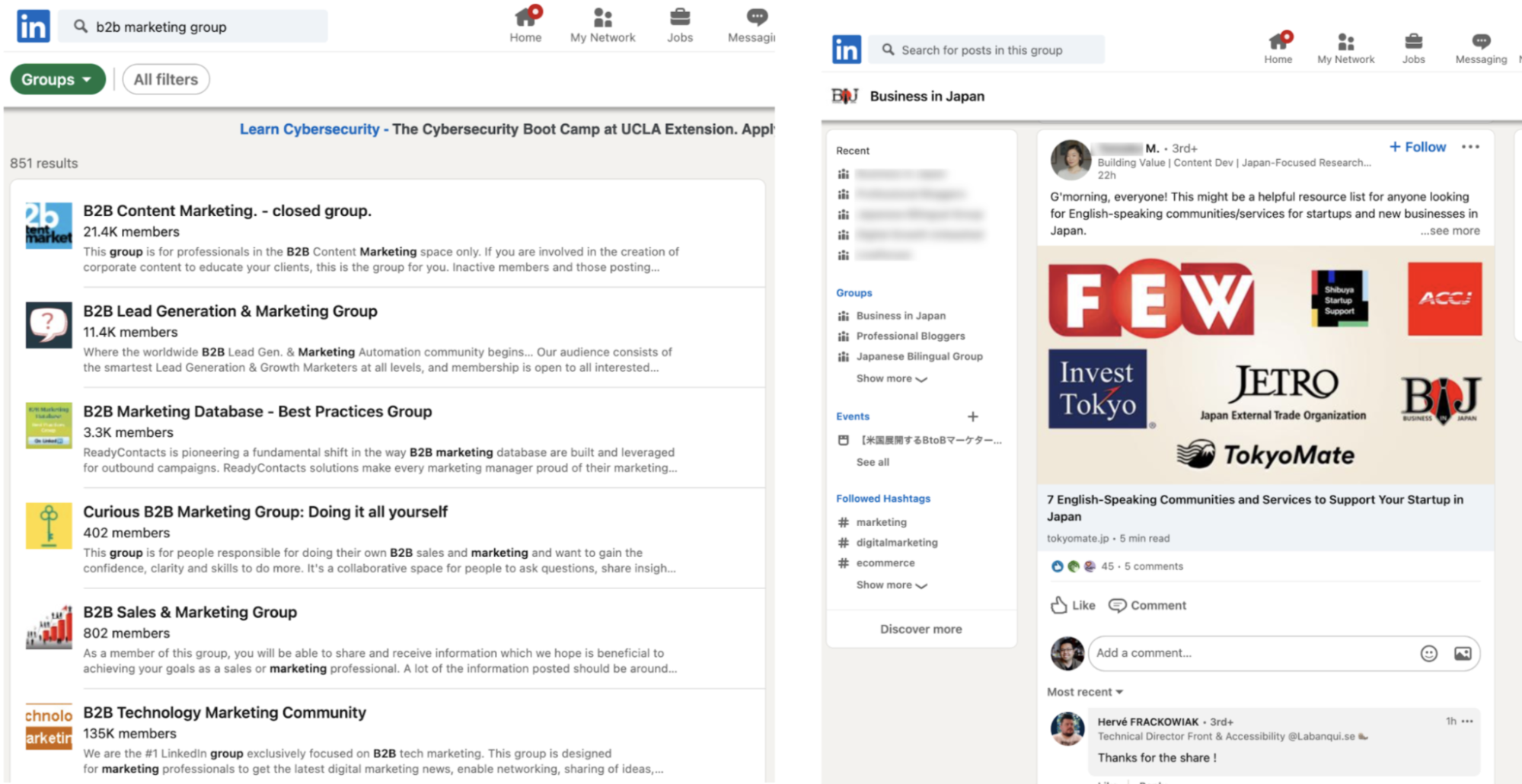Select Japanese Bilingual Group in sidebar
This screenshot has height=784, width=1522.
[x=919, y=356]
